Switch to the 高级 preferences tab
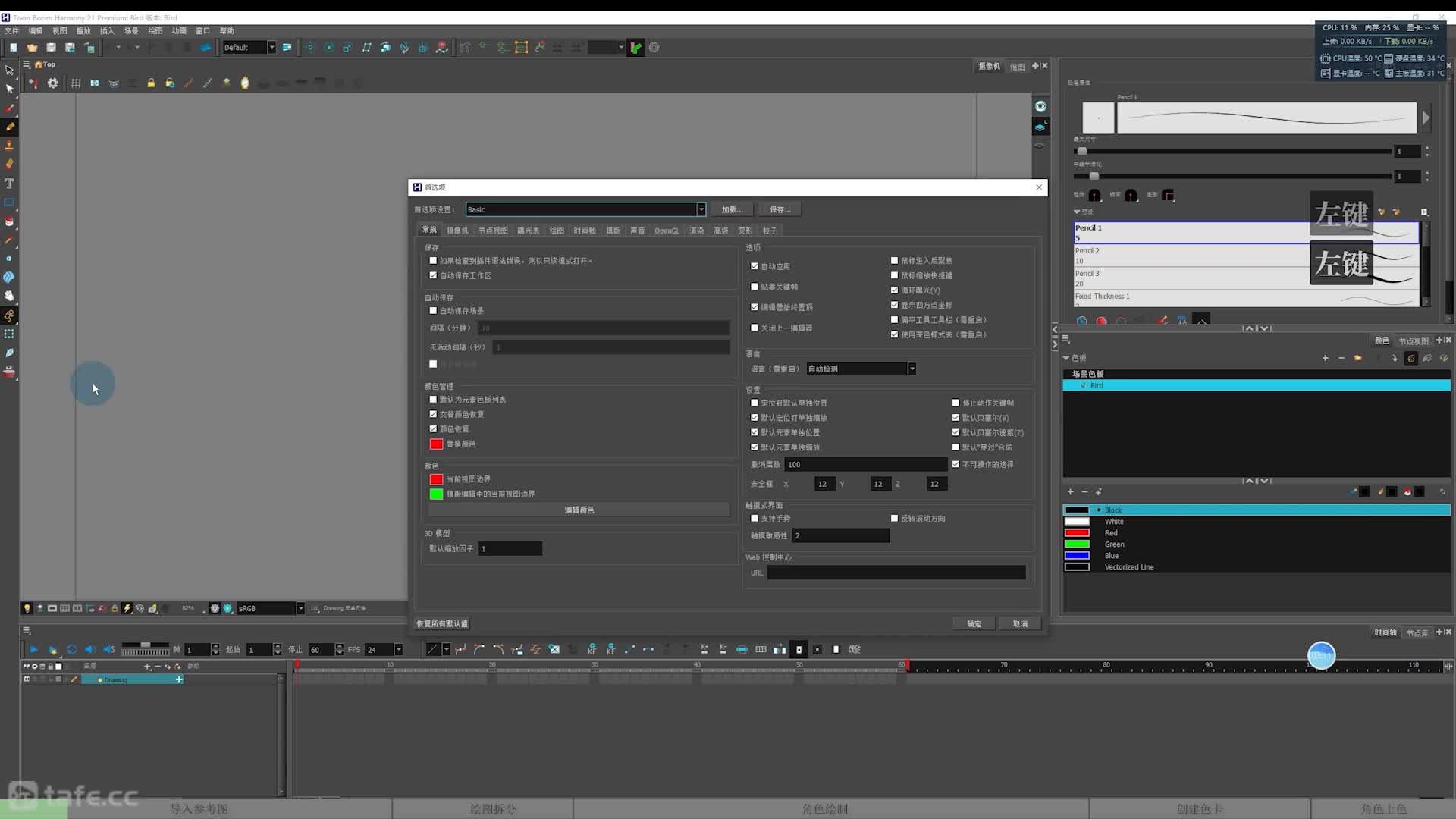 tap(720, 231)
